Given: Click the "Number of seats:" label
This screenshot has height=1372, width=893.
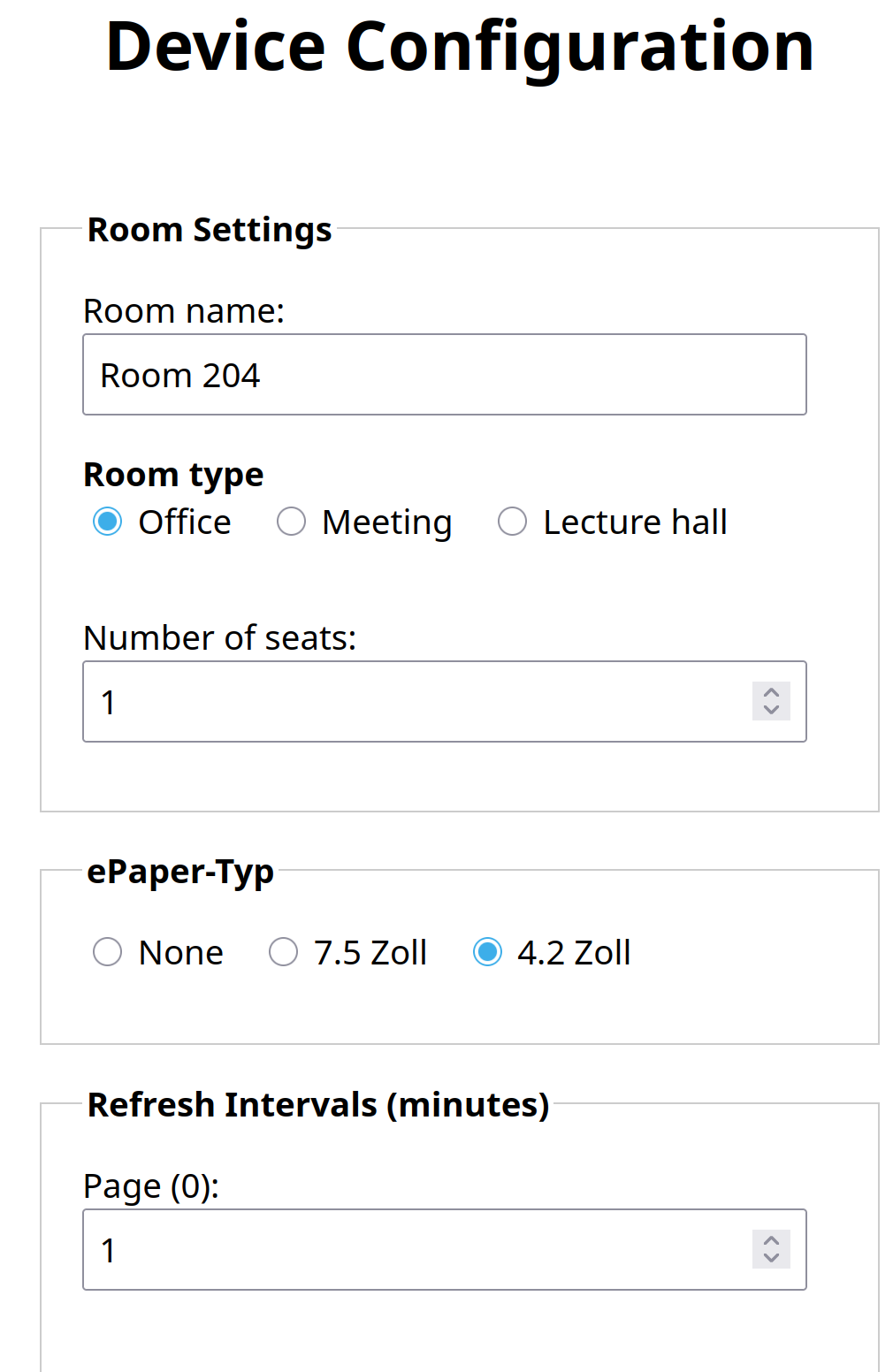Looking at the screenshot, I should [219, 638].
